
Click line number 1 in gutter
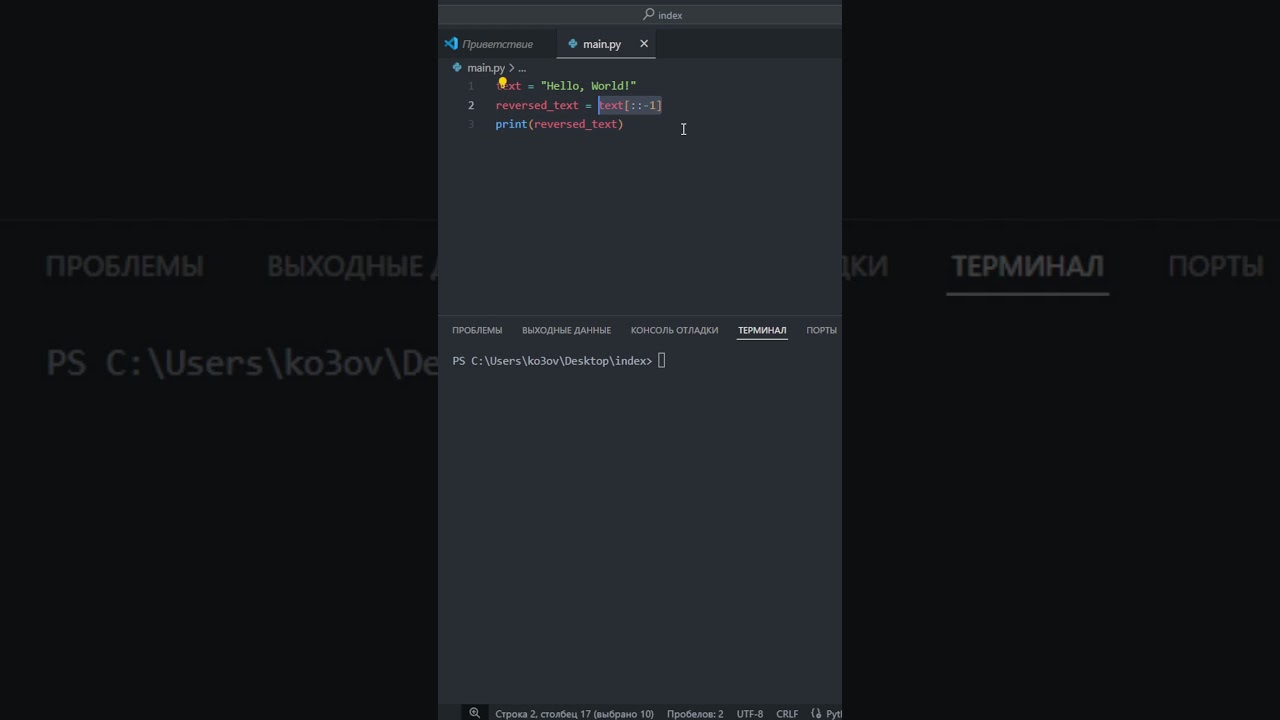pyautogui.click(x=471, y=86)
